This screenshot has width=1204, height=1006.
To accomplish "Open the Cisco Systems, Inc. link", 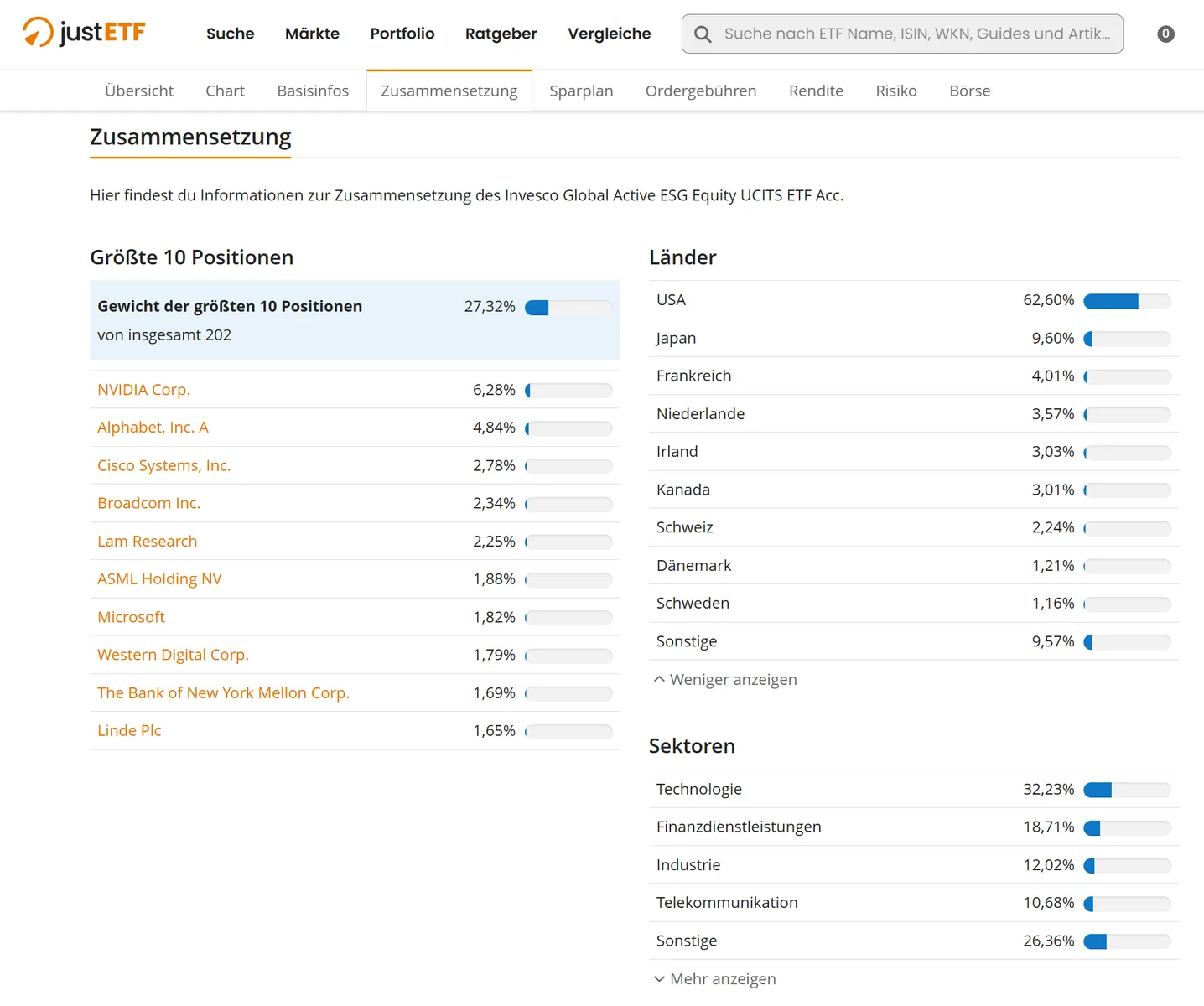I will (164, 465).
